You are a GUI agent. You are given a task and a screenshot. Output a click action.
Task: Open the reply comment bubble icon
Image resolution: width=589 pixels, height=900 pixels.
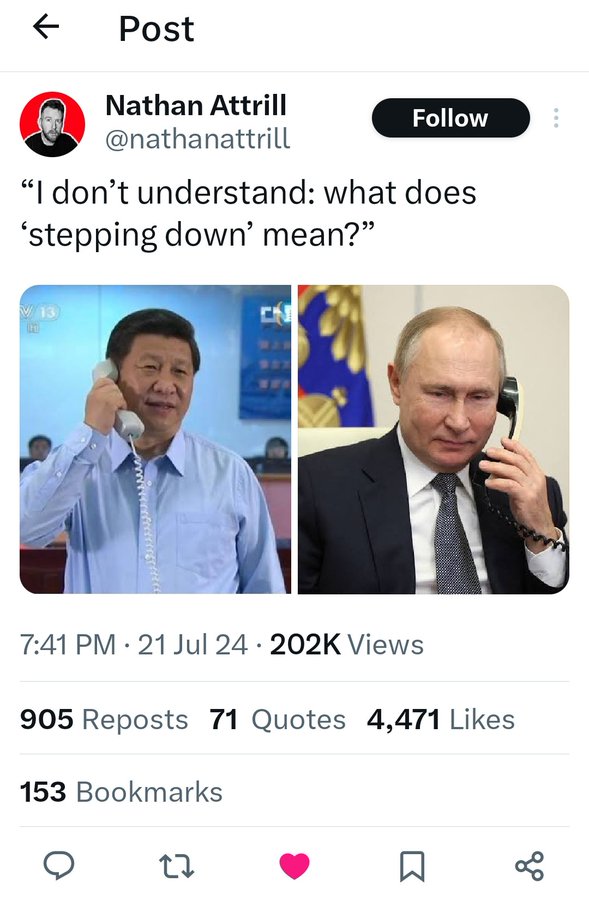click(59, 866)
